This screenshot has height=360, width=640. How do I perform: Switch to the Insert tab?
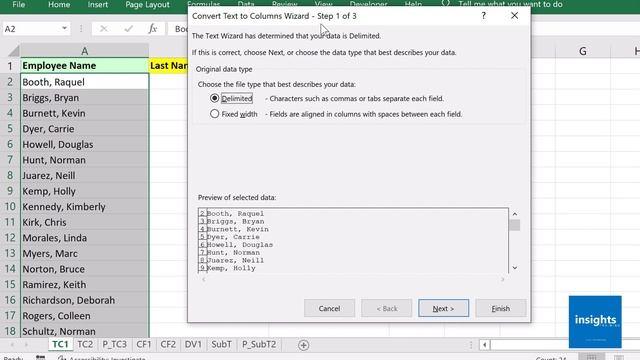pyautogui.click(x=98, y=4)
